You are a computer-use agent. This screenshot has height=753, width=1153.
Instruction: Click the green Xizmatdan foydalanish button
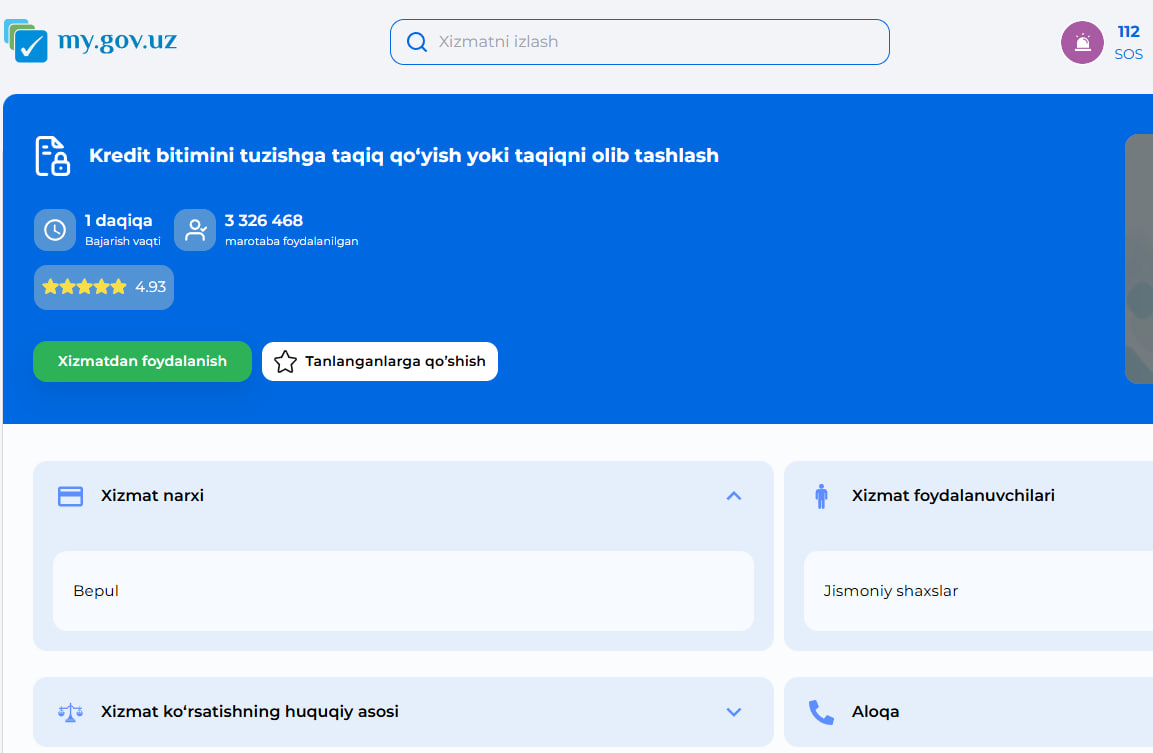[x=142, y=361]
